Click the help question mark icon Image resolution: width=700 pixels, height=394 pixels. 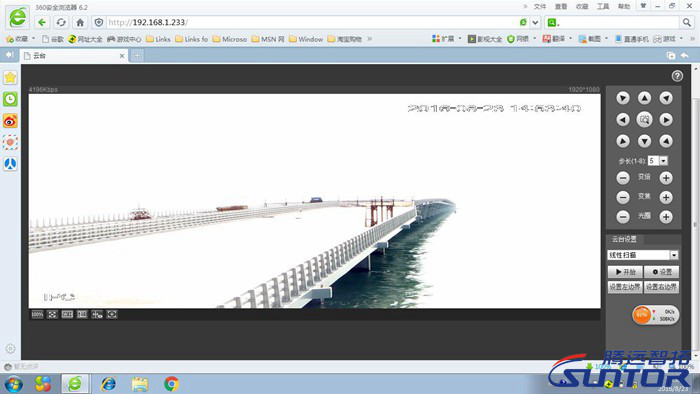(677, 76)
